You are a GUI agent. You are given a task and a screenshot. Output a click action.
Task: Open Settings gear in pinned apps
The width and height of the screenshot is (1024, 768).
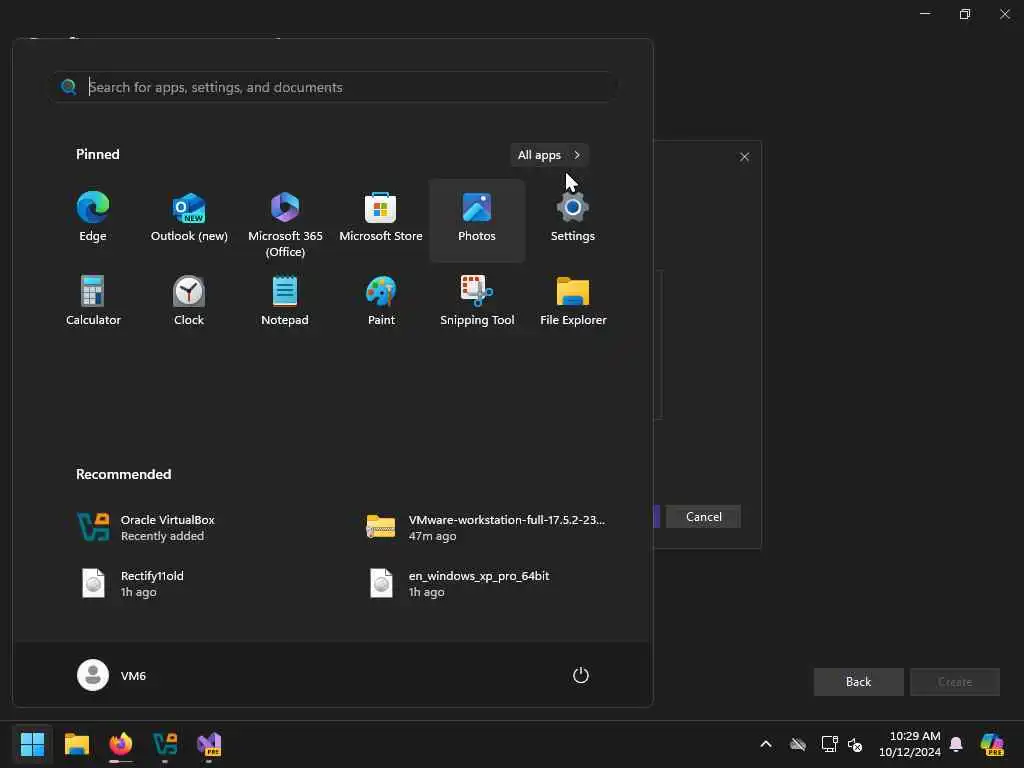point(573,219)
